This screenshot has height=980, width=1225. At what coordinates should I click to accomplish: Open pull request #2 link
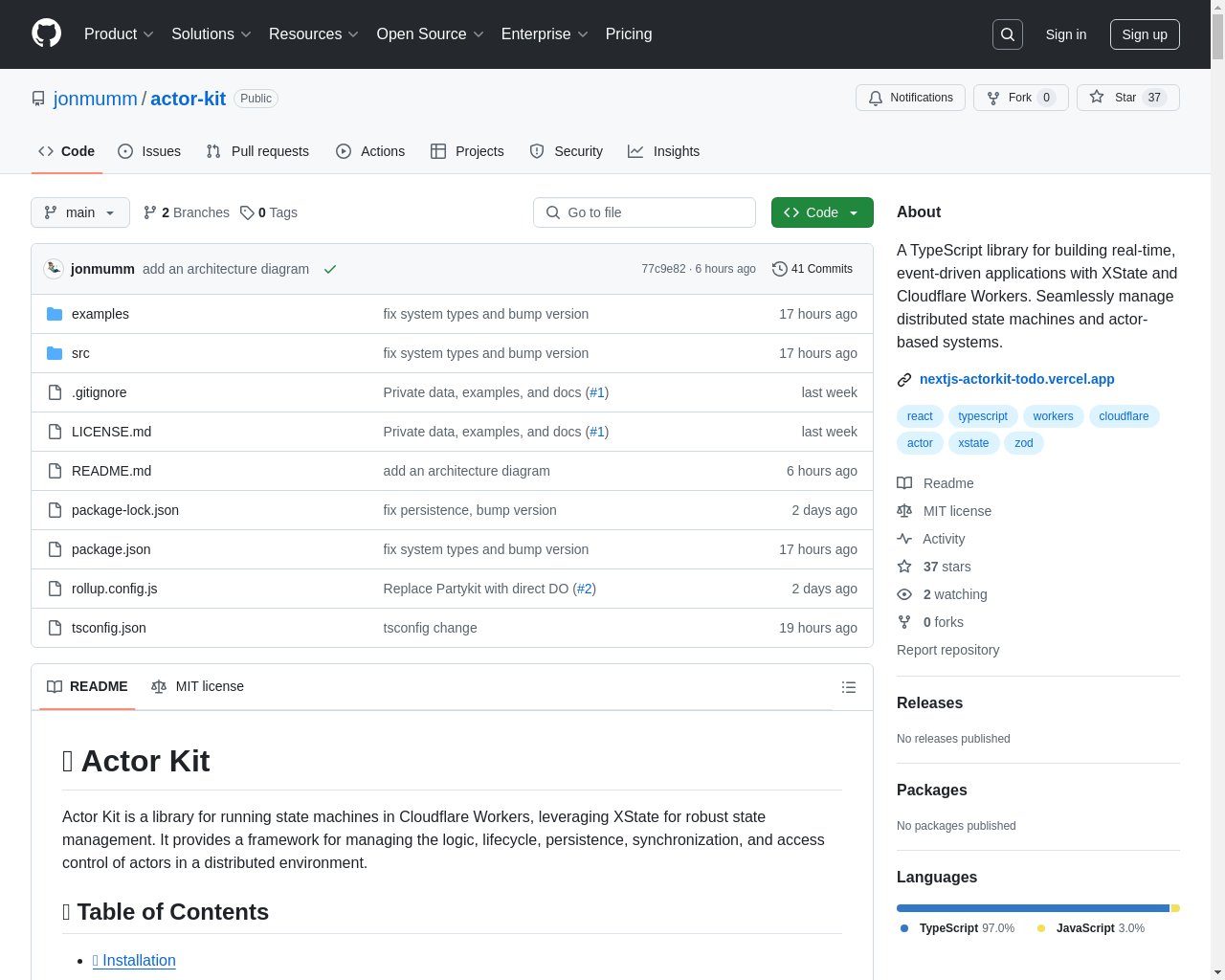[584, 589]
